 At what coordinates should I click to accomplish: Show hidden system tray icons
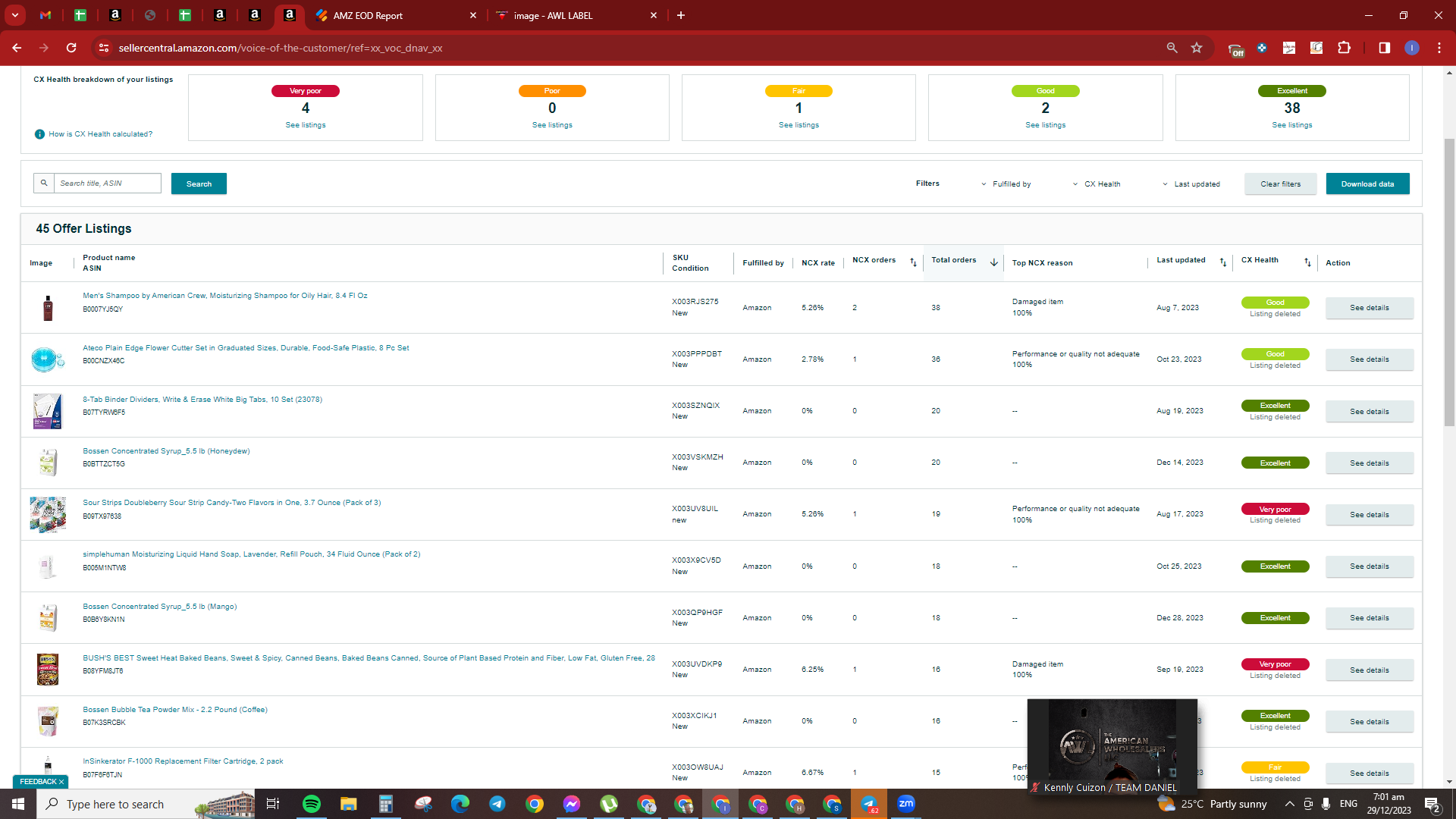1289,804
